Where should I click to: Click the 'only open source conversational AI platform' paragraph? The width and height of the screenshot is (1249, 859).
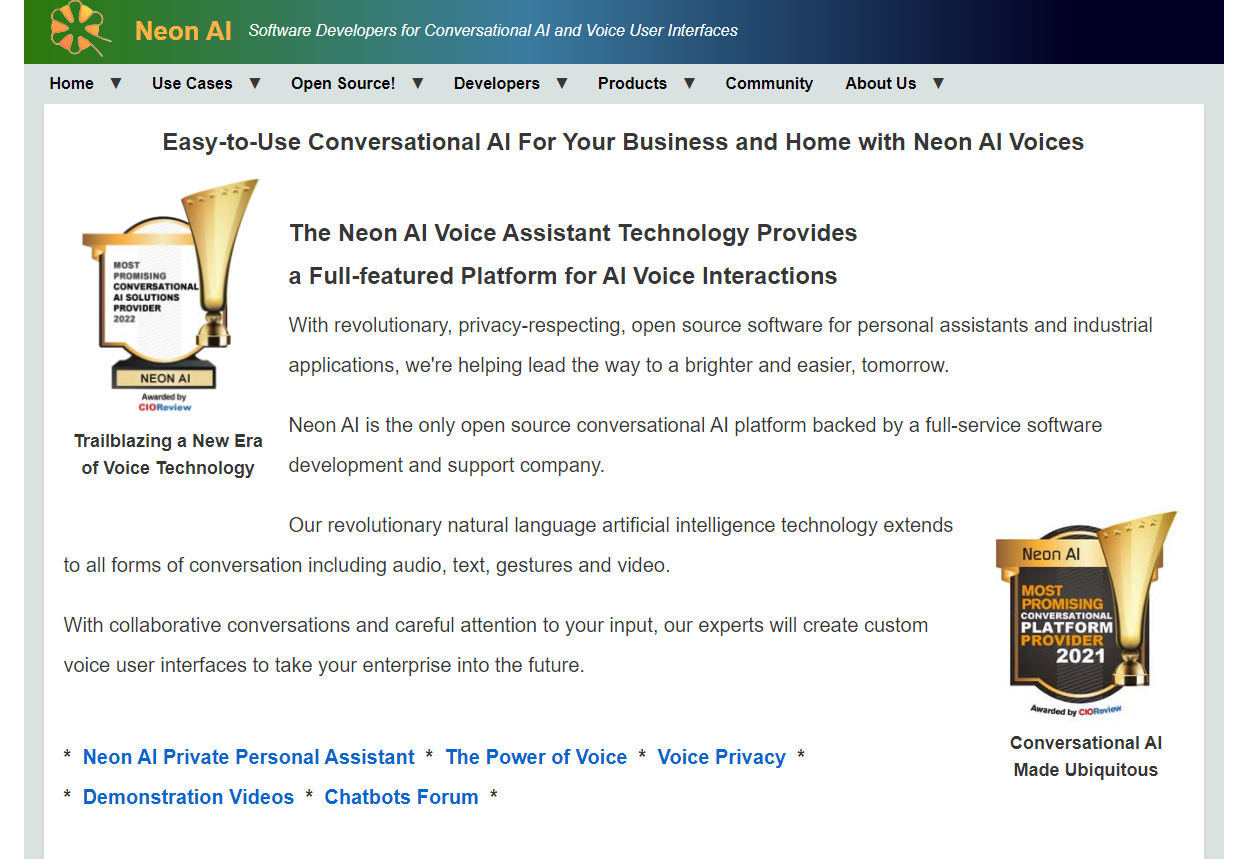coord(695,445)
